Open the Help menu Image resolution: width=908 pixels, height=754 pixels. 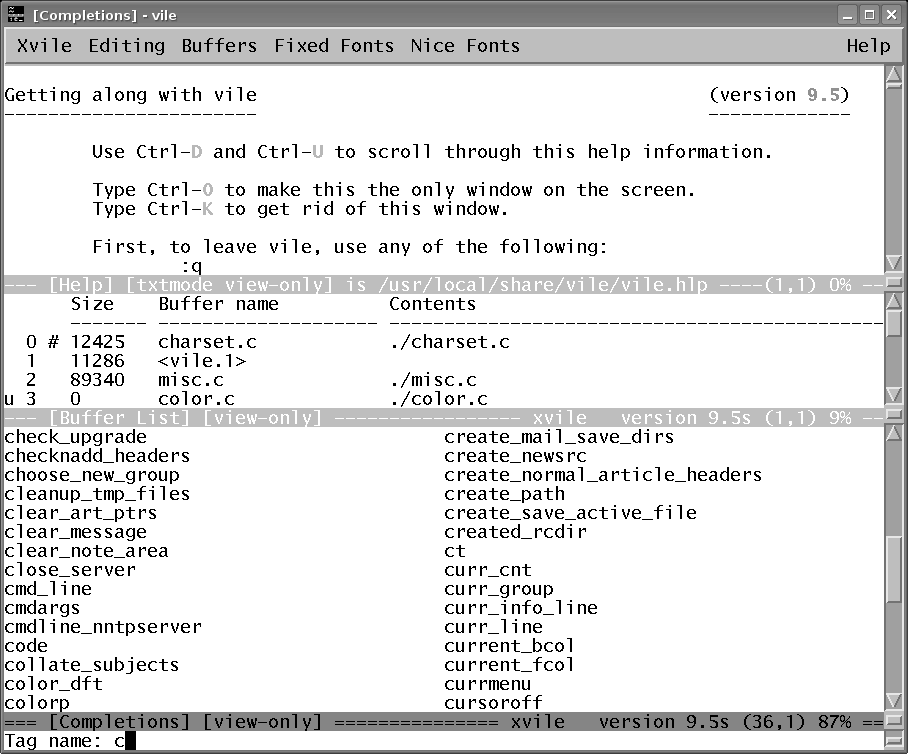867,46
